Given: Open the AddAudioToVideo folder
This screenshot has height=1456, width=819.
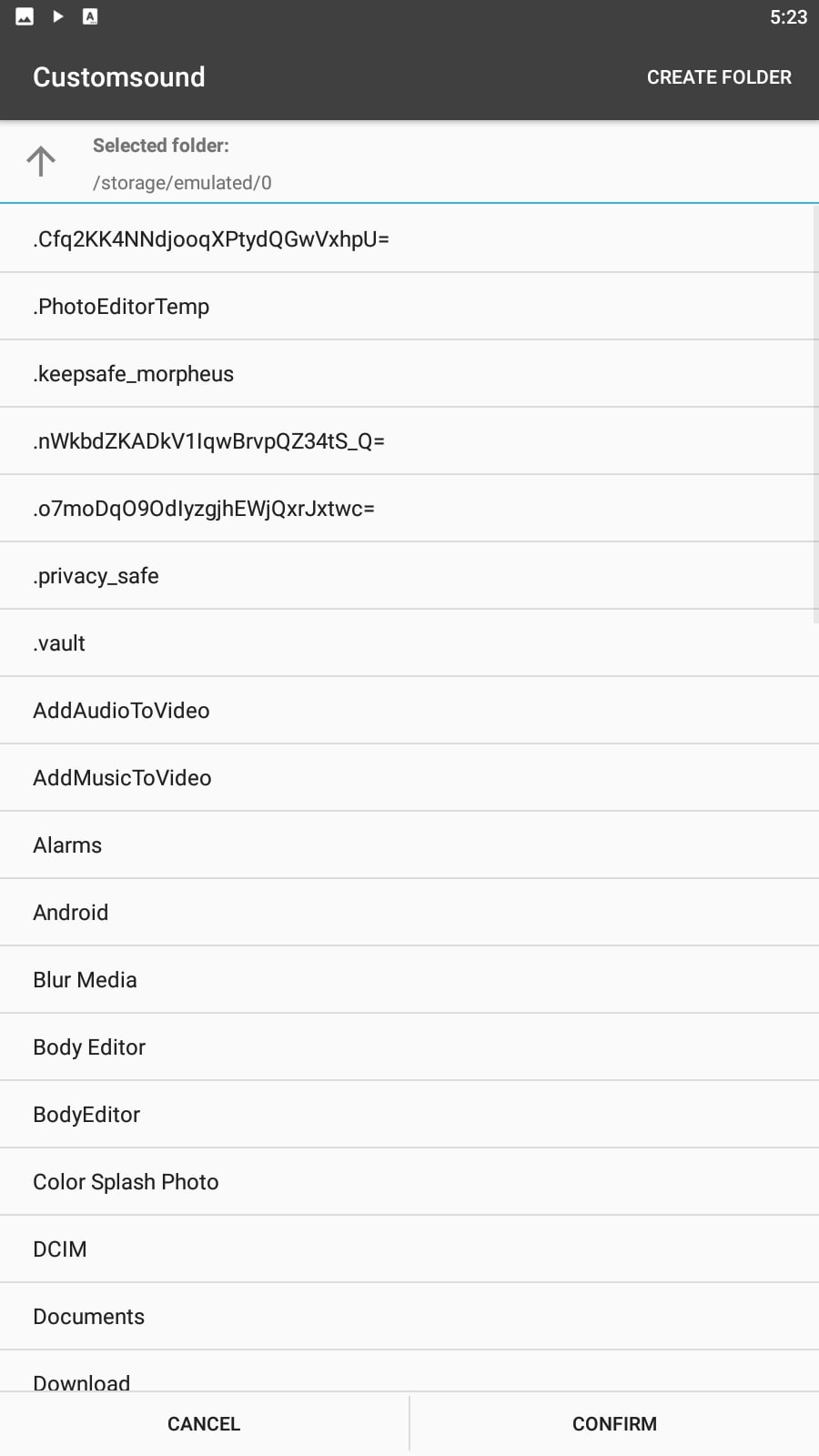Looking at the screenshot, I should 409,711.
